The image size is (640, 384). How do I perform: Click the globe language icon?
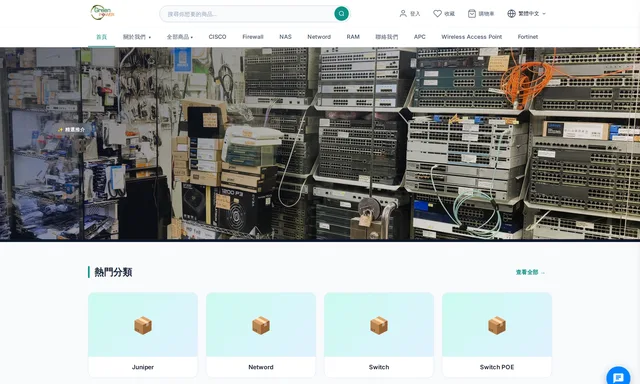click(x=511, y=13)
